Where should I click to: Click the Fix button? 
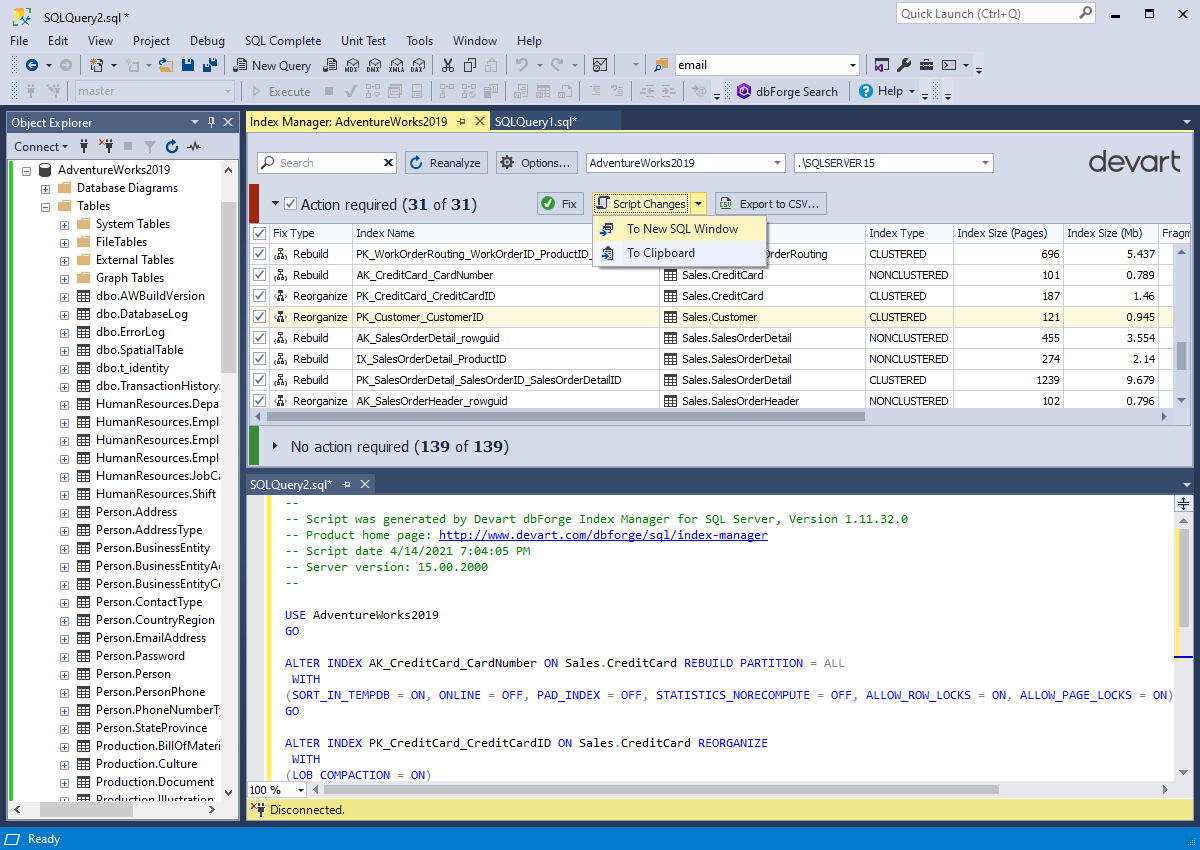tap(560, 203)
